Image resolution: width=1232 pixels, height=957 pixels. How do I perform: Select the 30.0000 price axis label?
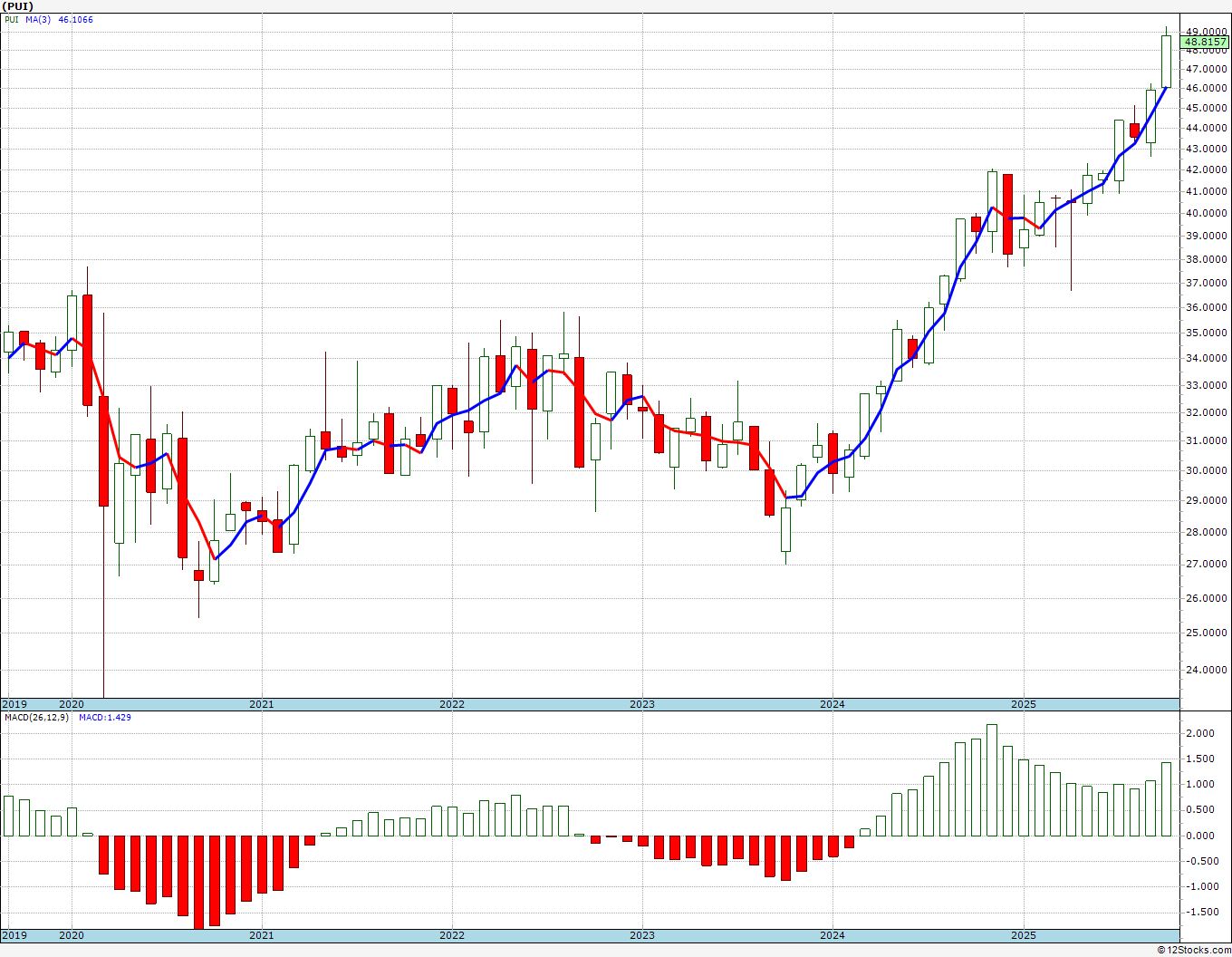click(1206, 470)
